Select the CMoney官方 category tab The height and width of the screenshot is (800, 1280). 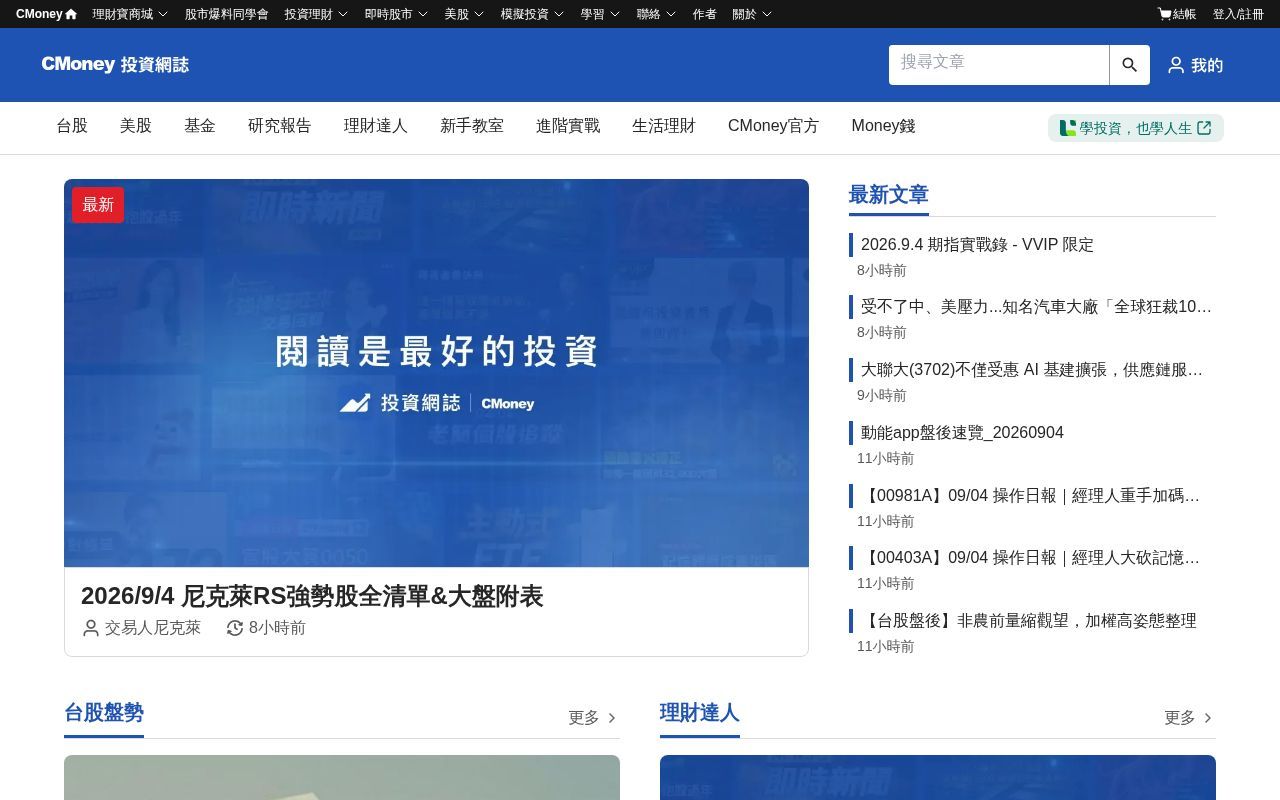click(x=773, y=126)
